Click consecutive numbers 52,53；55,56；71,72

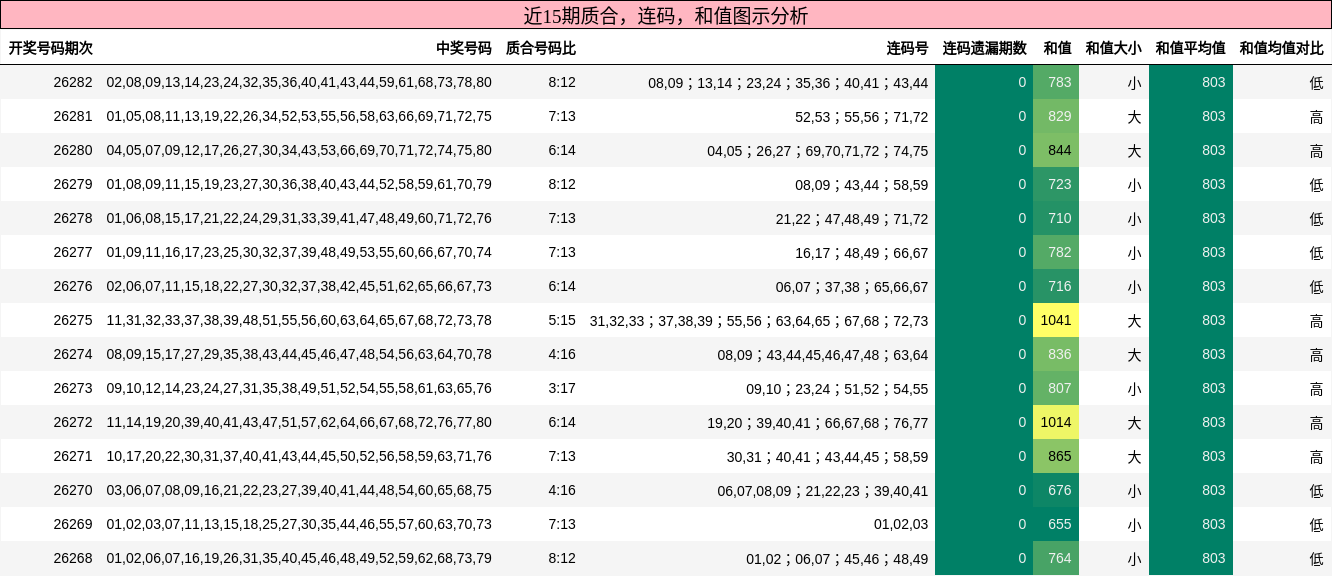coord(862,116)
